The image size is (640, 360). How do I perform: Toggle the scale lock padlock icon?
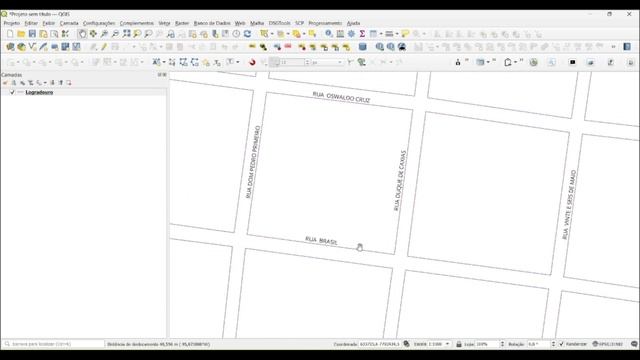[458, 344]
